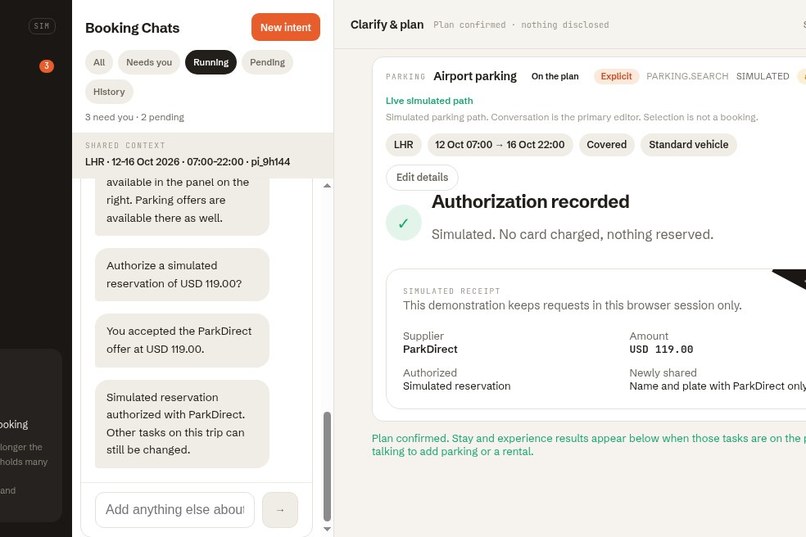Focus the Add anything else message field
The height and width of the screenshot is (537, 806).
[175, 510]
